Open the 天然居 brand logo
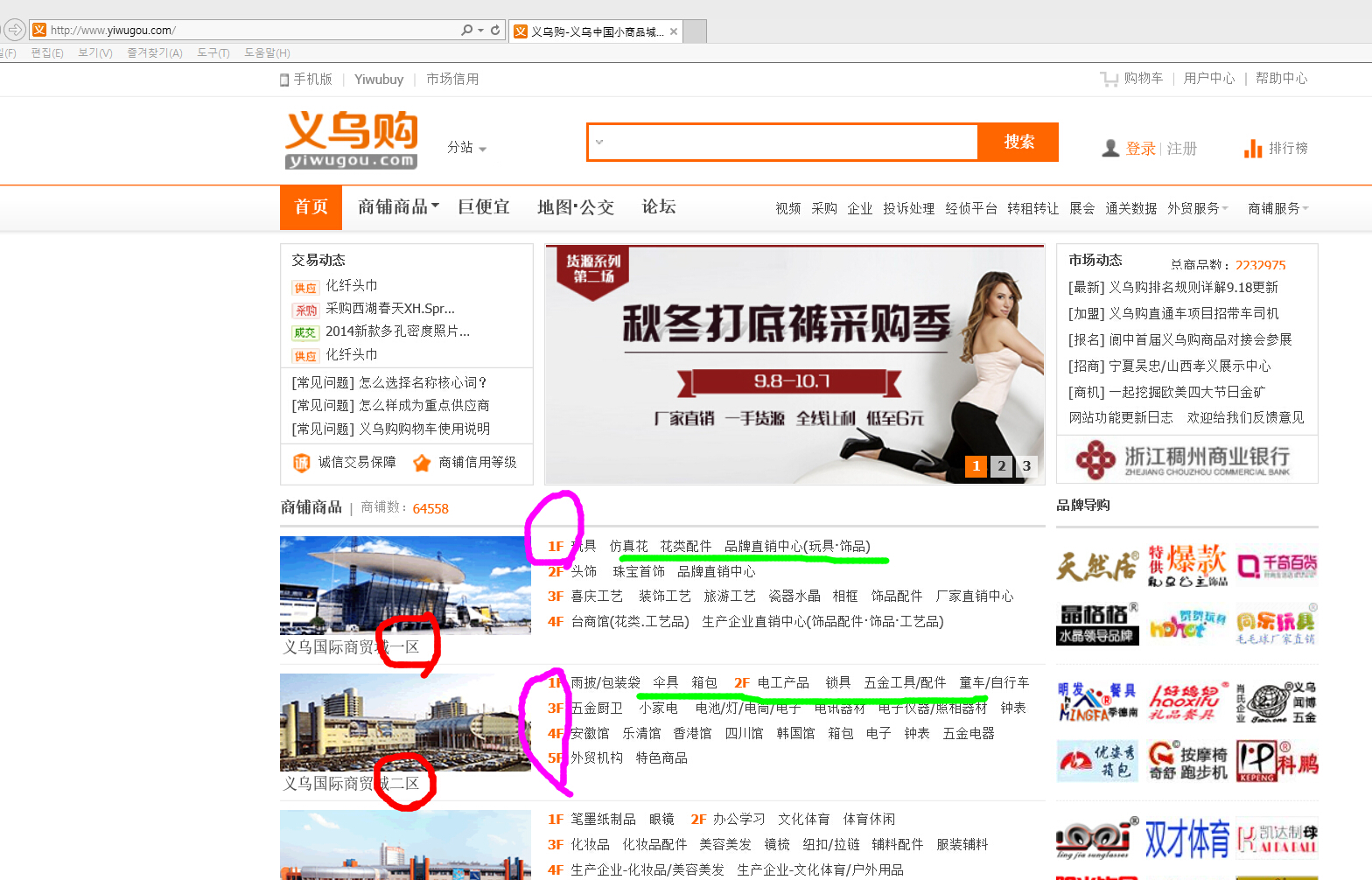Viewport: 1372px width, 880px height. (1097, 566)
